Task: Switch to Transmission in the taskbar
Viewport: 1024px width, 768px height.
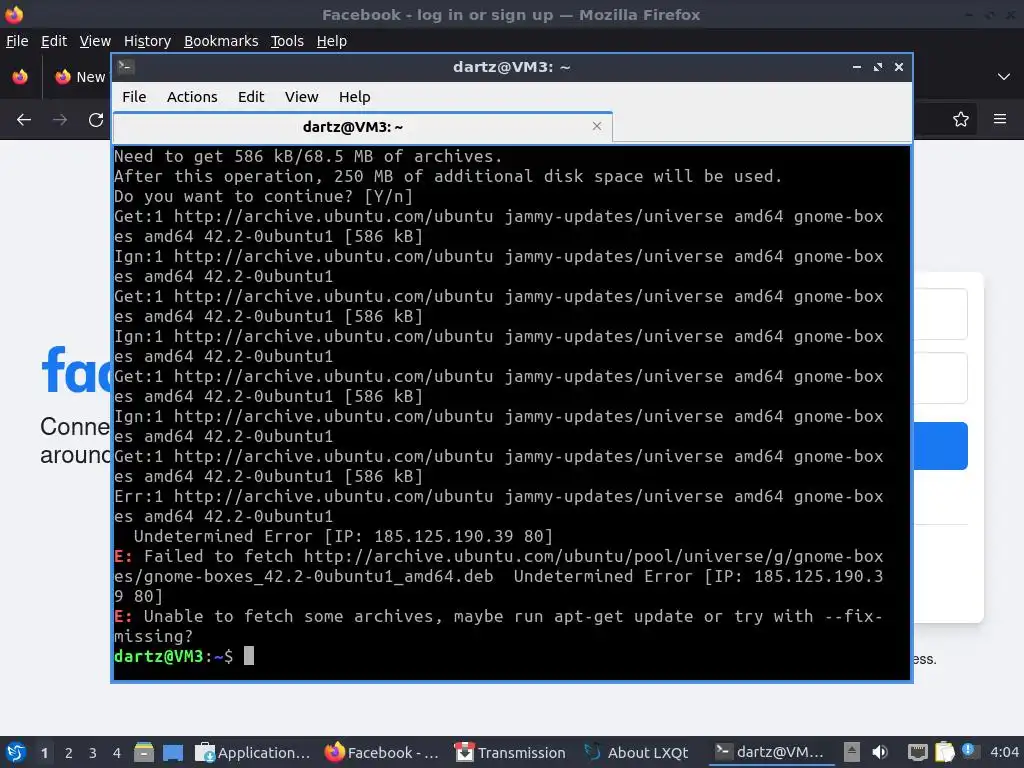Action: pos(511,752)
